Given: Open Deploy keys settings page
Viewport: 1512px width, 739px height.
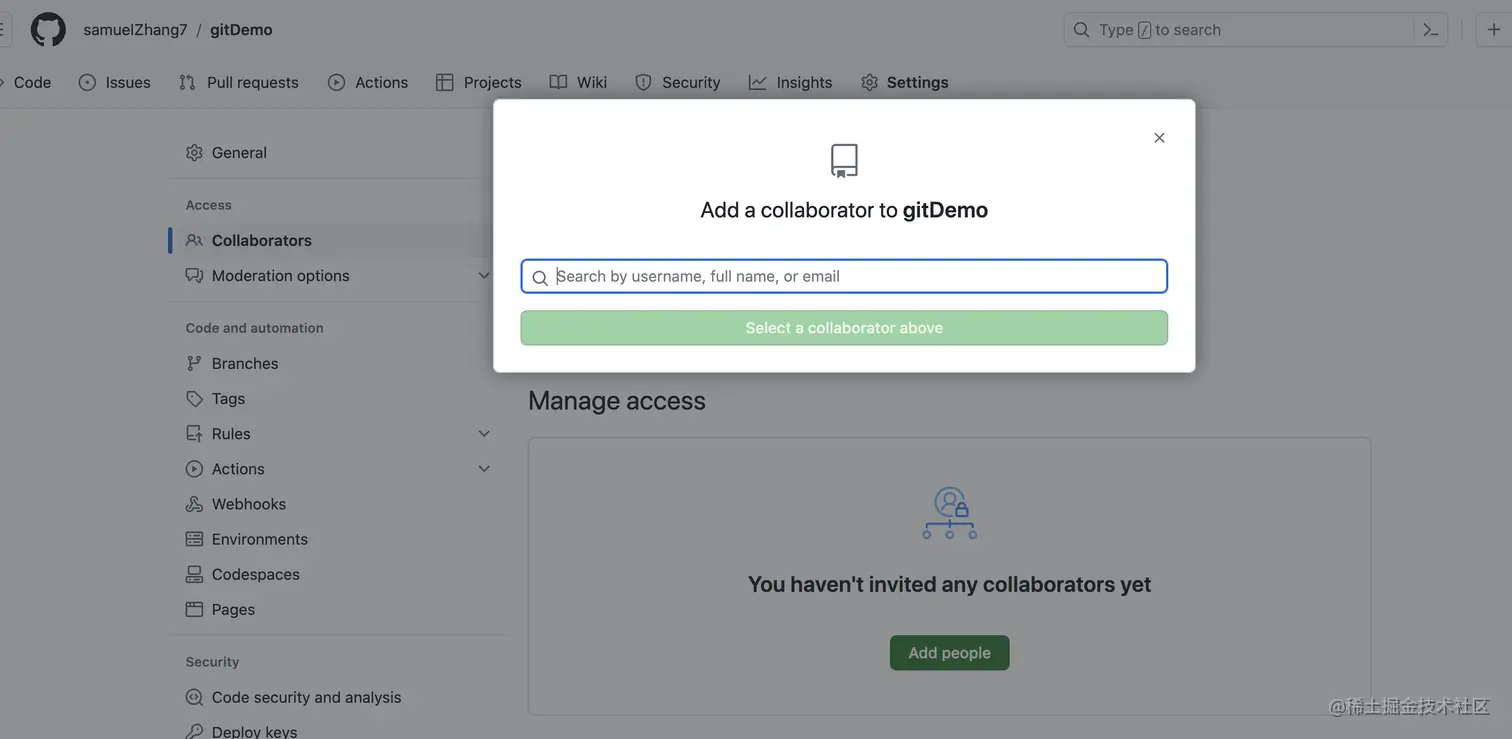Looking at the screenshot, I should point(254,731).
